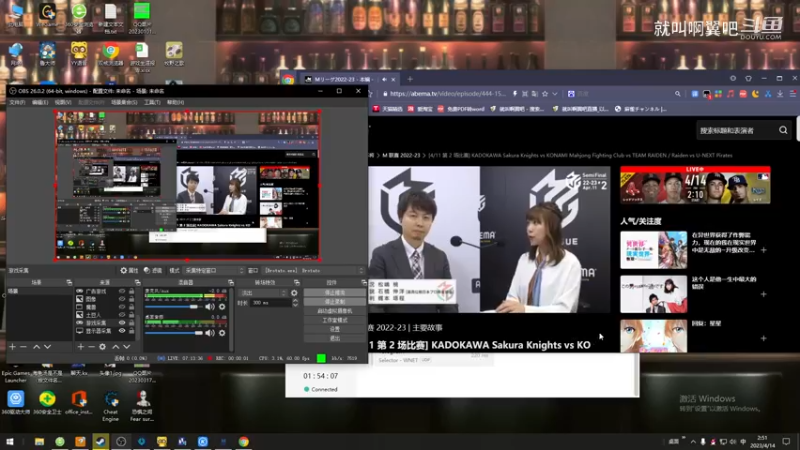This screenshot has height=450, width=800.
Task: Pop out the controls dock panel
Action: [363, 282]
